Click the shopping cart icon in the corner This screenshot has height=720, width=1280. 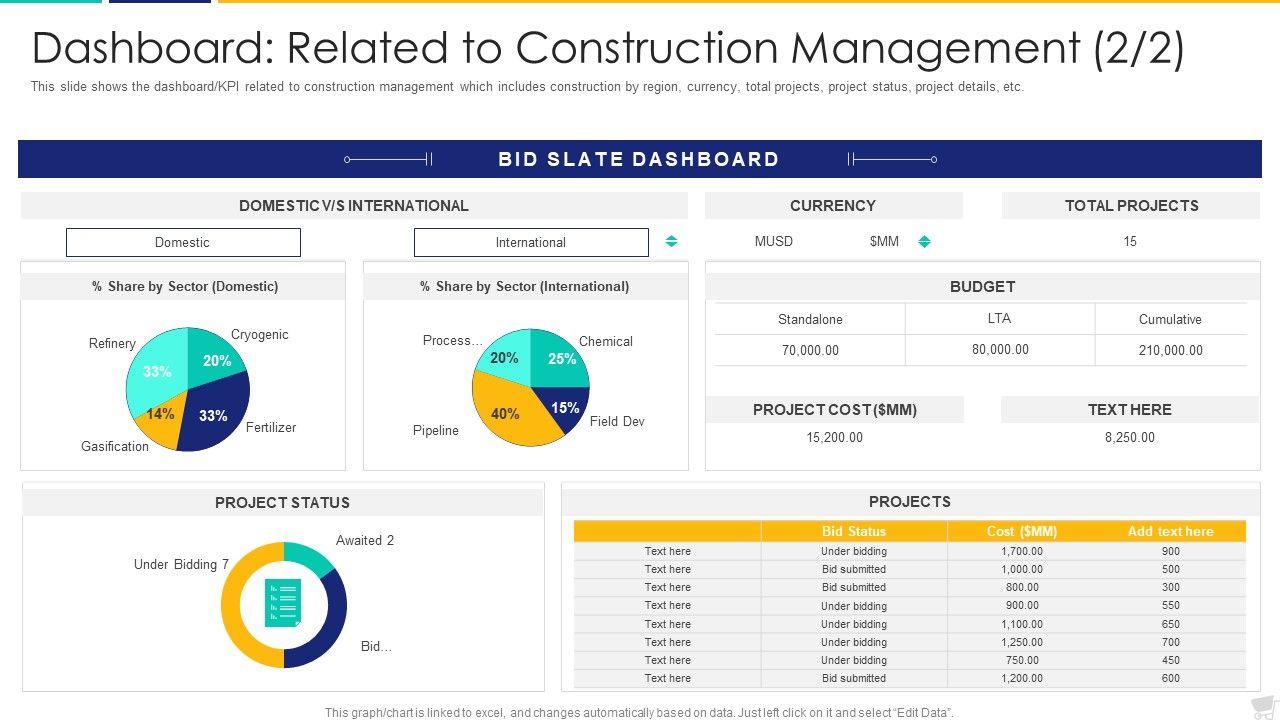(1264, 706)
